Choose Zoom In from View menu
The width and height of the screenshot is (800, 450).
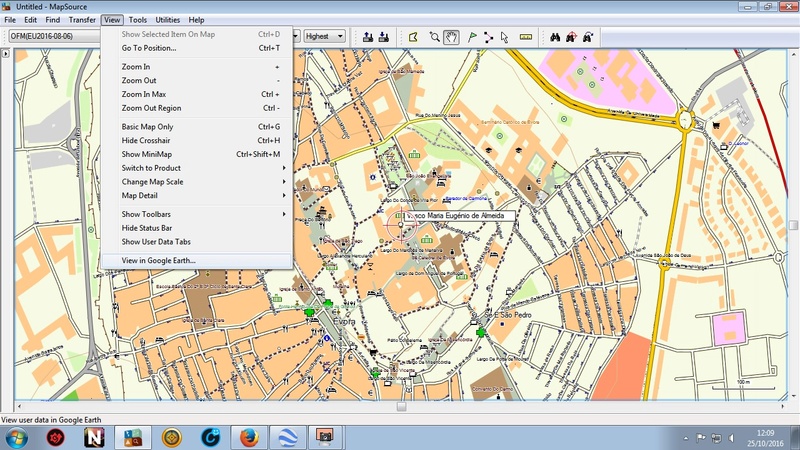tap(197, 67)
